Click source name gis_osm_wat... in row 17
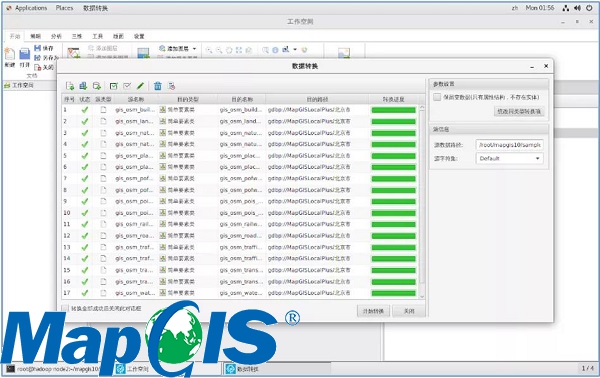This screenshot has width=600, height=378. pos(135,293)
